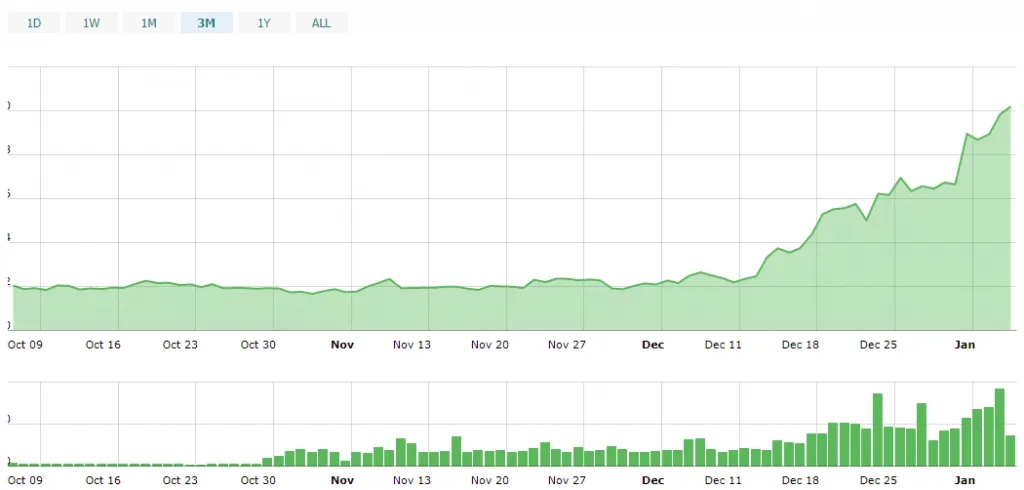
Task: Click Dec 25 label beneath the volume chart
Action: coord(878,480)
